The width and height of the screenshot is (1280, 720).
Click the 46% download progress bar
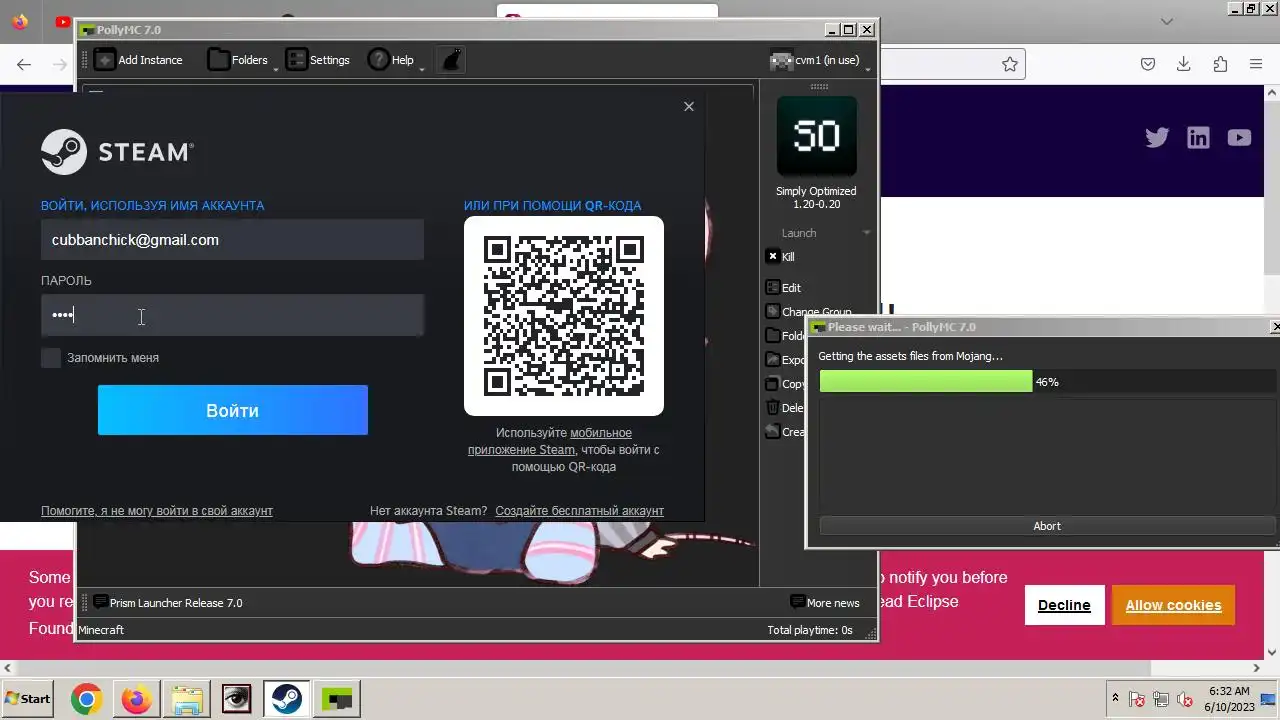click(x=1047, y=381)
